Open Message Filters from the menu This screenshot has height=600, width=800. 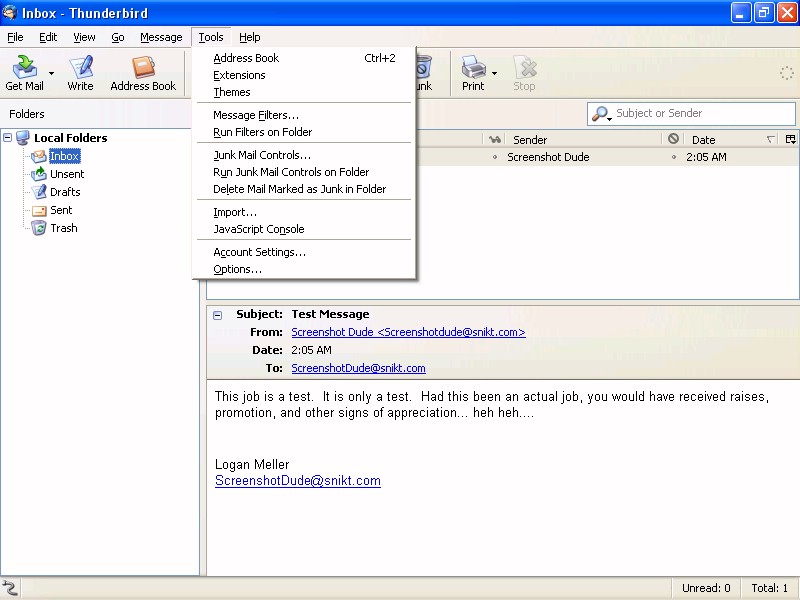[304, 115]
